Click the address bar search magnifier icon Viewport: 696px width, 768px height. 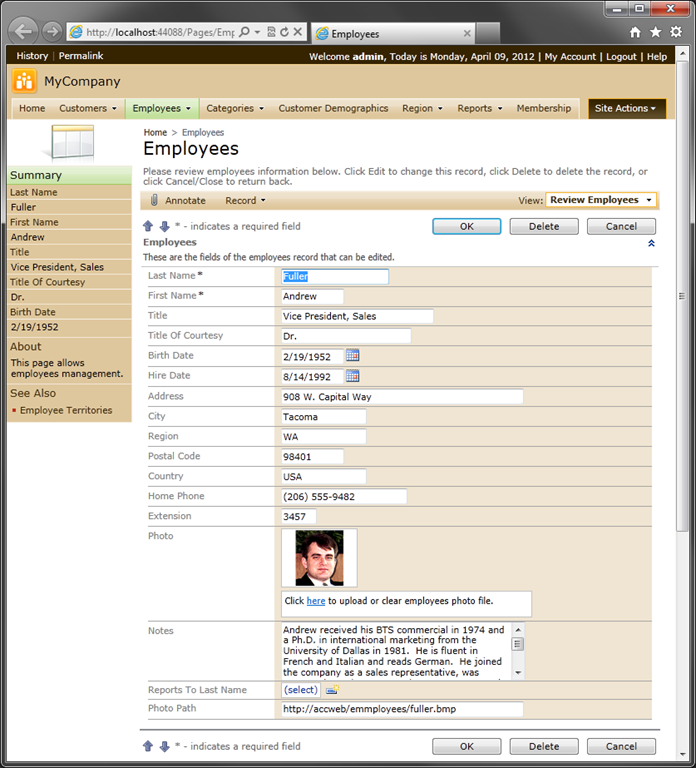244,32
